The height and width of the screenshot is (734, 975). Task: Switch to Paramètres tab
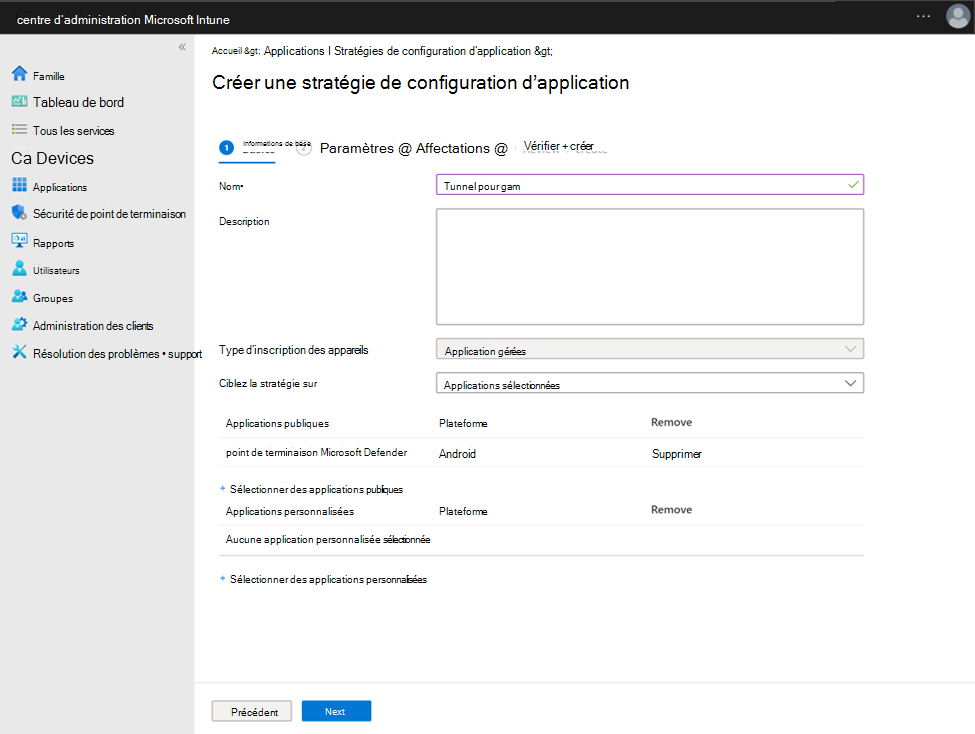click(x=357, y=148)
